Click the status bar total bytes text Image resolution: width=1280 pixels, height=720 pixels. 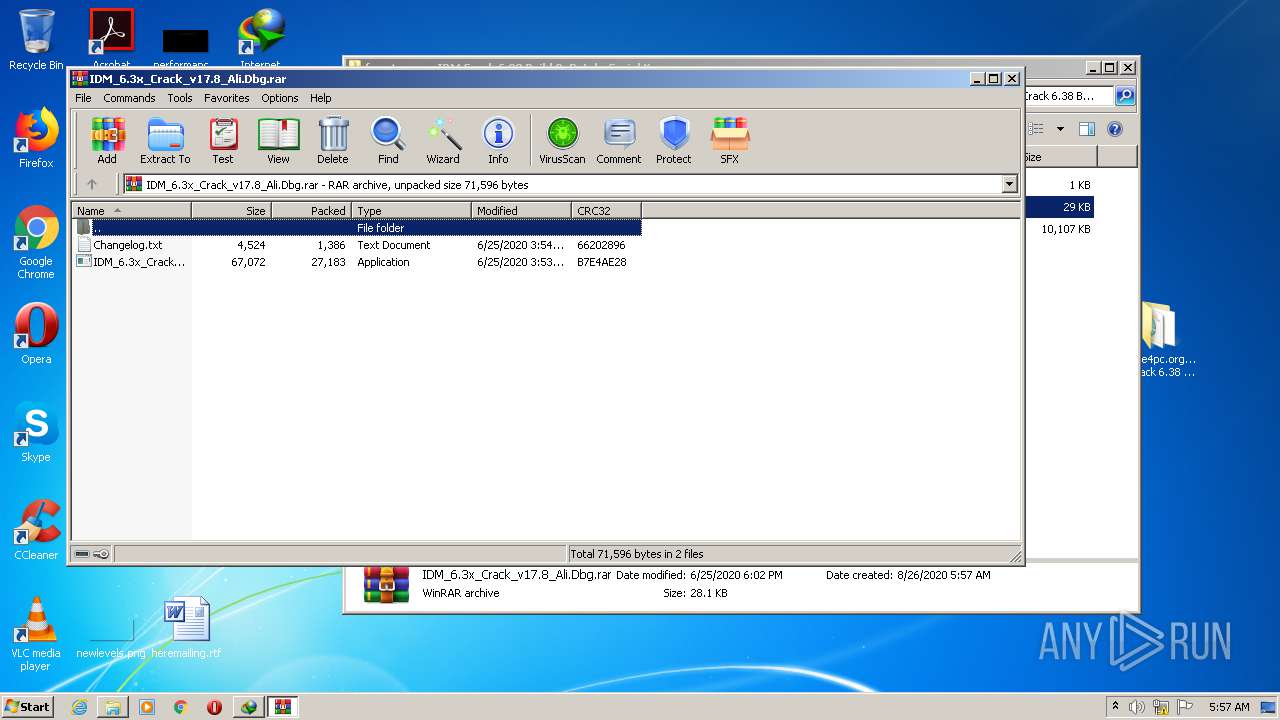637,554
